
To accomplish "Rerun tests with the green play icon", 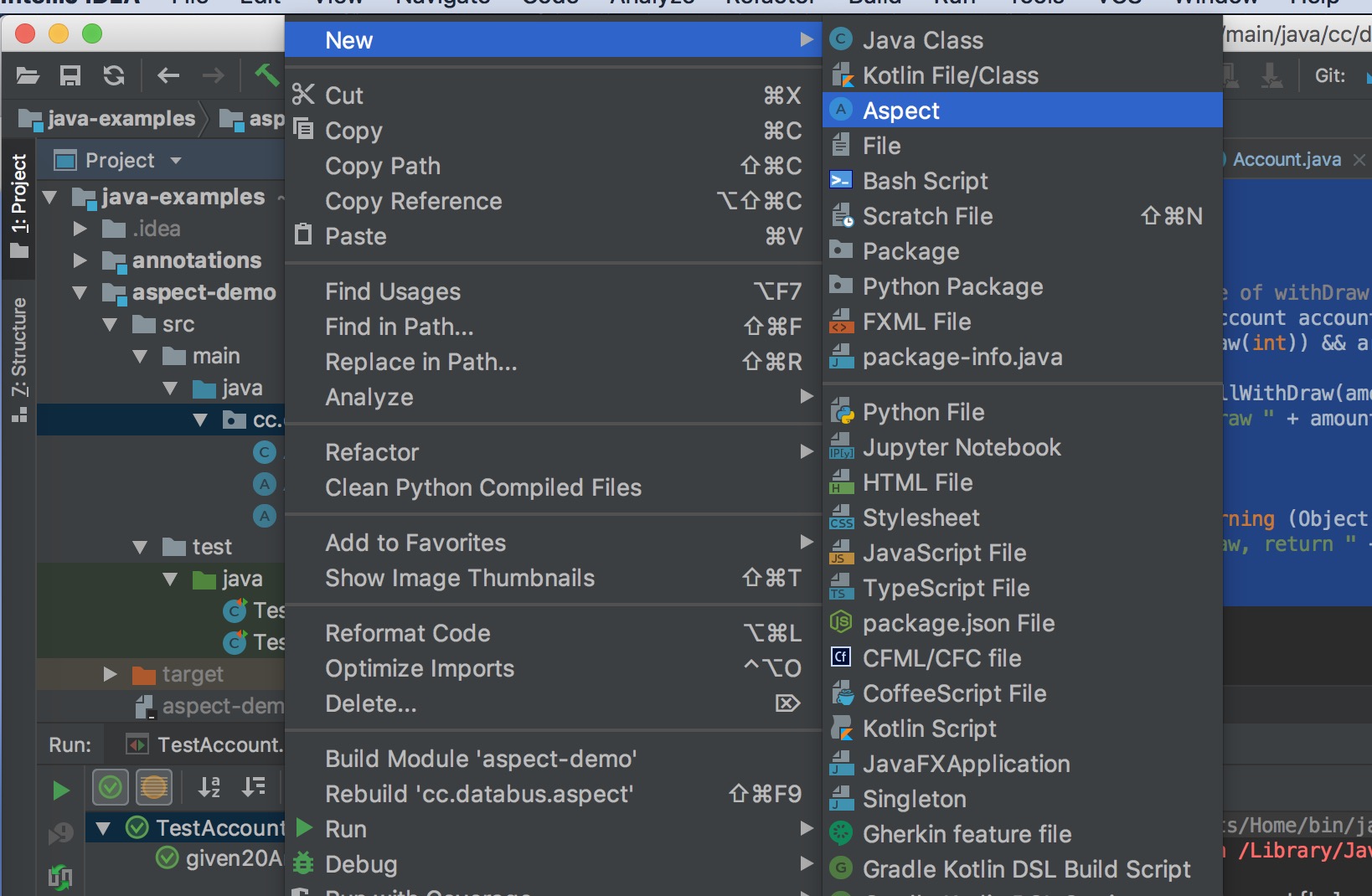I will [60, 790].
